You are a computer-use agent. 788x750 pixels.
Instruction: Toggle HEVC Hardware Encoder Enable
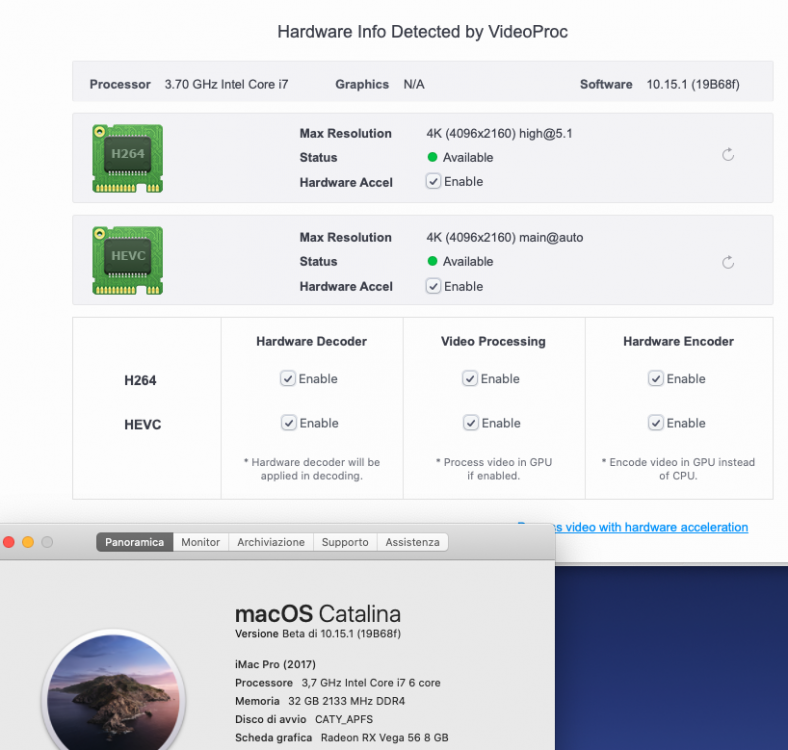[x=655, y=423]
